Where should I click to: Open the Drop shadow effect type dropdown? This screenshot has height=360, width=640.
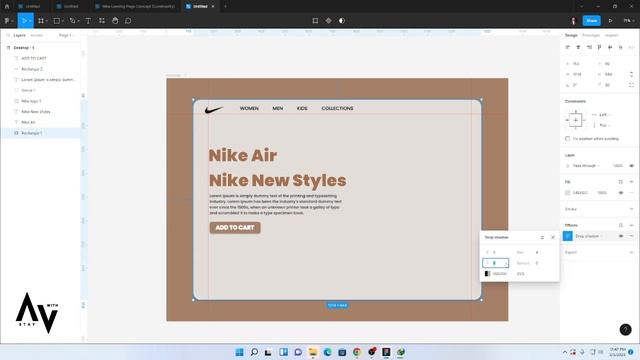point(589,236)
